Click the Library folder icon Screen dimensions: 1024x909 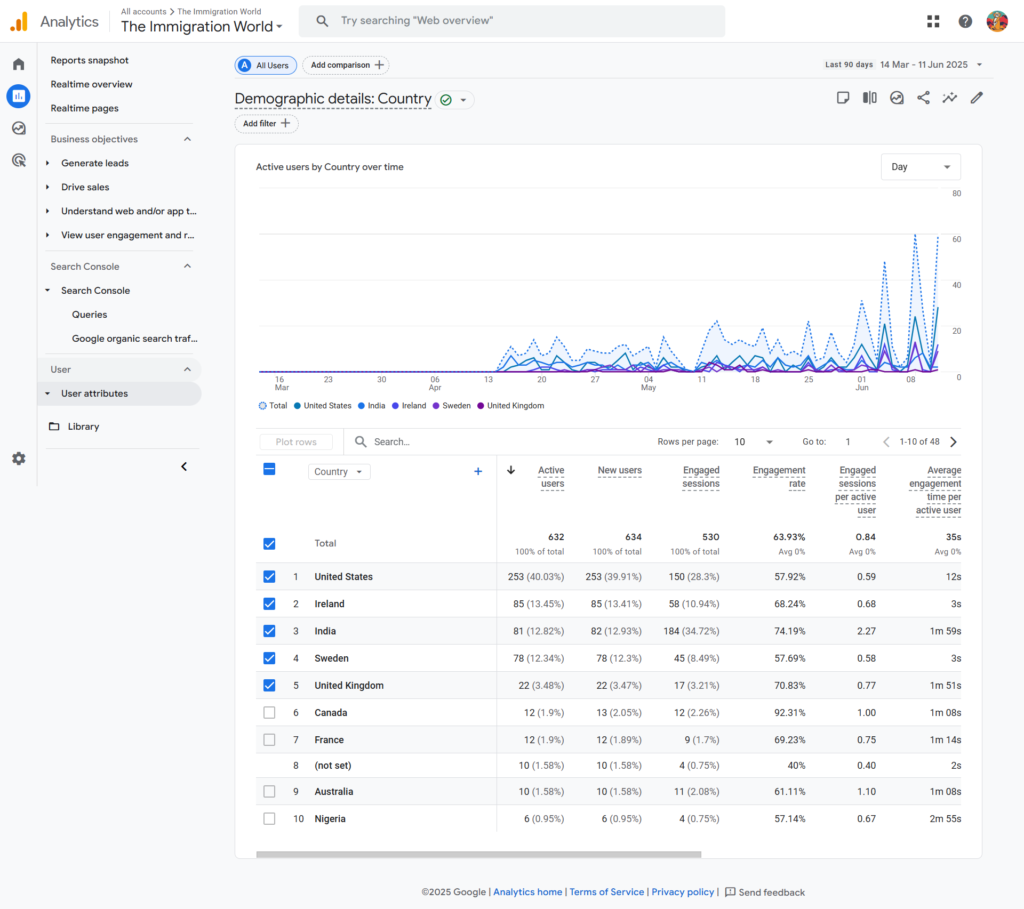(54, 426)
